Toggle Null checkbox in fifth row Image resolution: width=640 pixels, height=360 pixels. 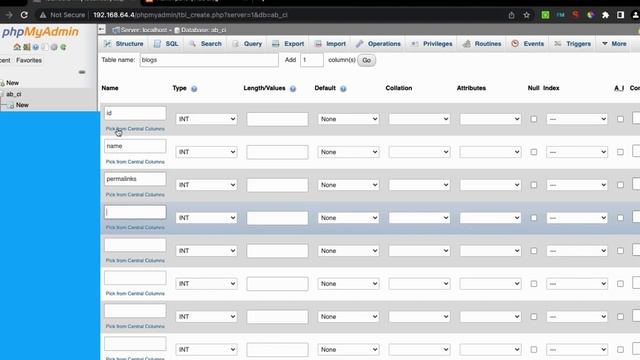(533, 251)
